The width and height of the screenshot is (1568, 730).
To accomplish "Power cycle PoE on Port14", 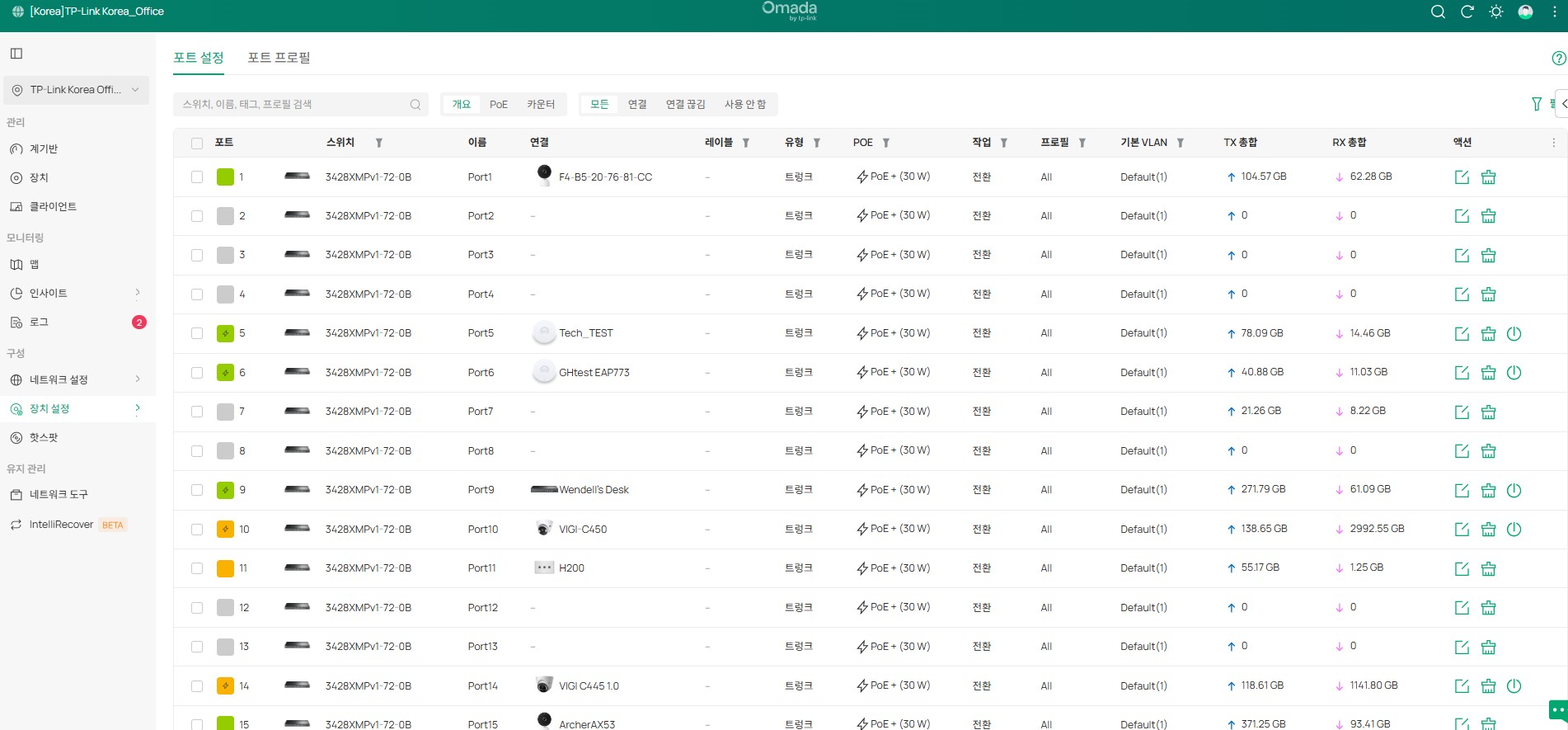I will pos(1514,685).
